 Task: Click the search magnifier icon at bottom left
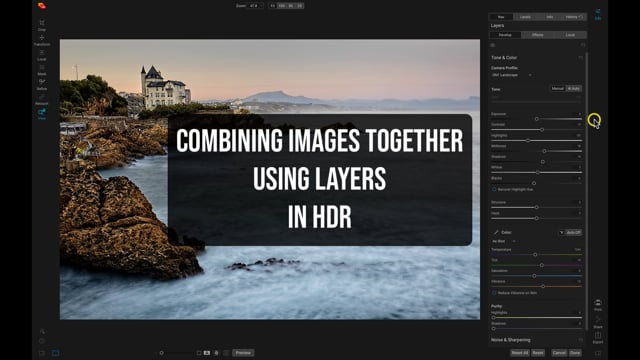pos(42,332)
